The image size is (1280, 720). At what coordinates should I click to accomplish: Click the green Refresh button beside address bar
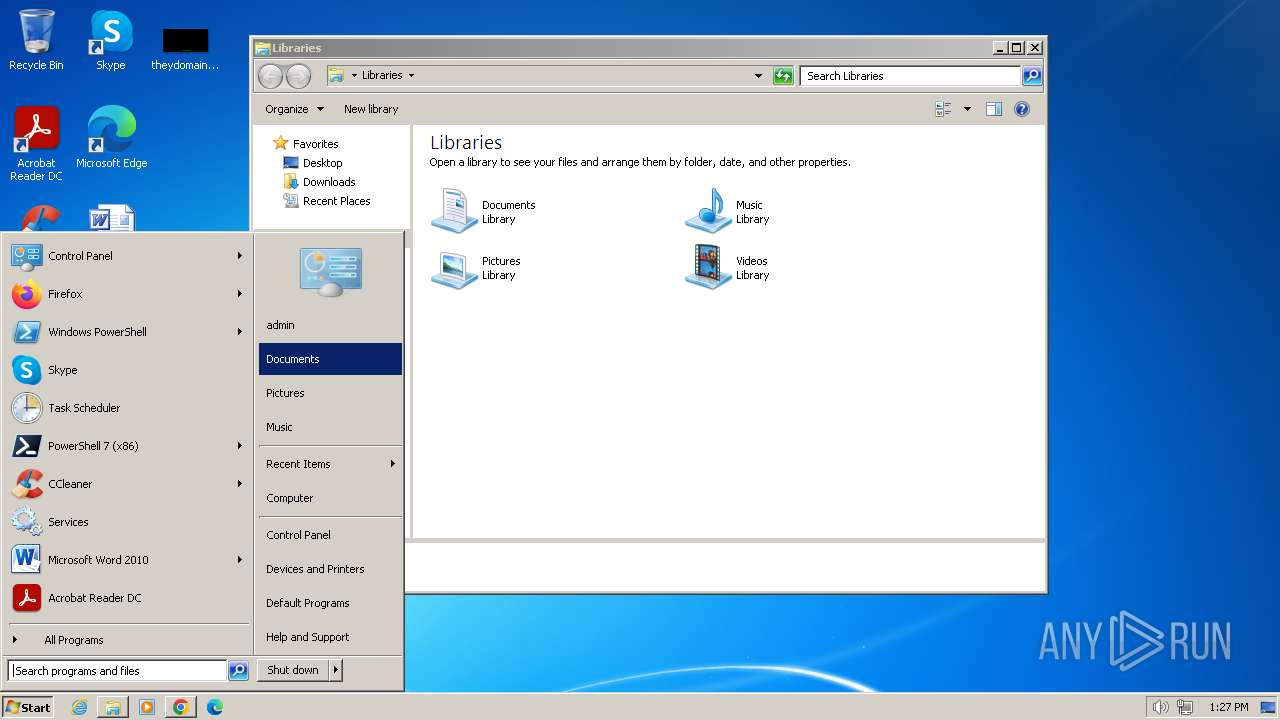783,76
